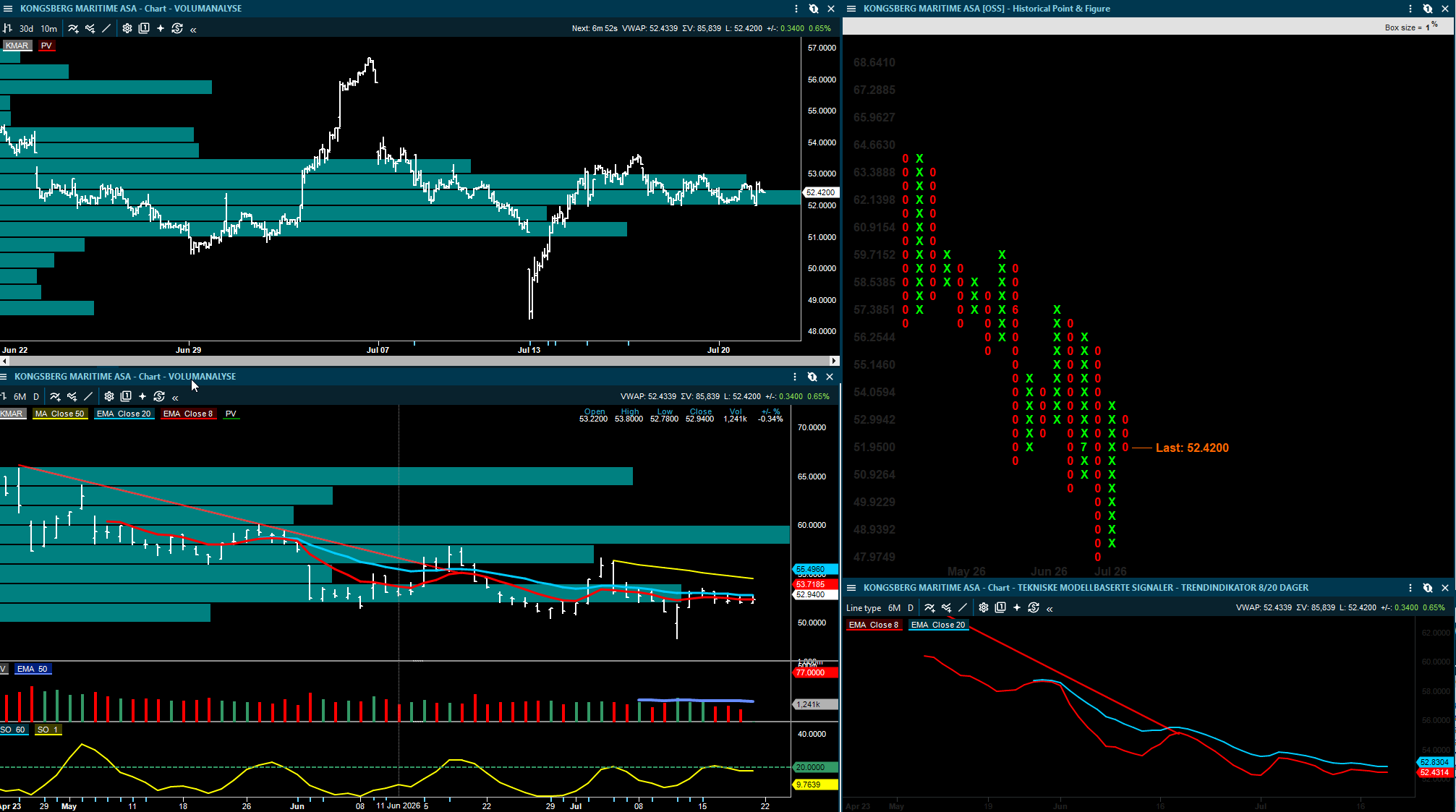
Task: Add an indicator to the Trendindikator chart
Action: point(929,608)
